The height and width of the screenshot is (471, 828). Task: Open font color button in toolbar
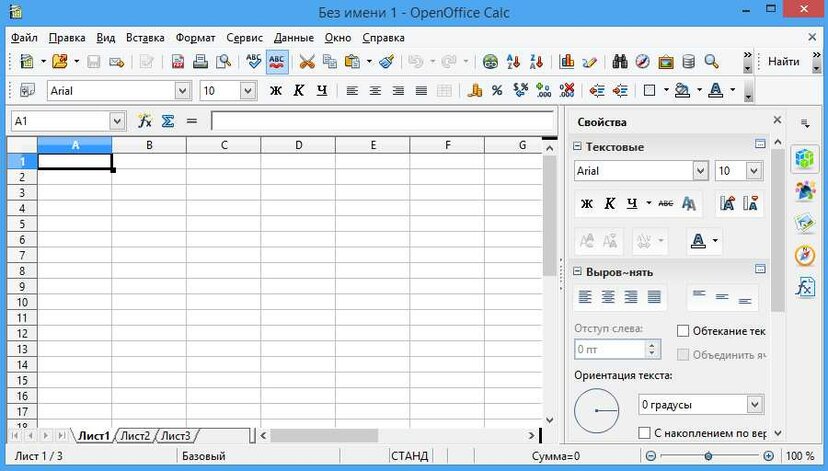point(716,91)
